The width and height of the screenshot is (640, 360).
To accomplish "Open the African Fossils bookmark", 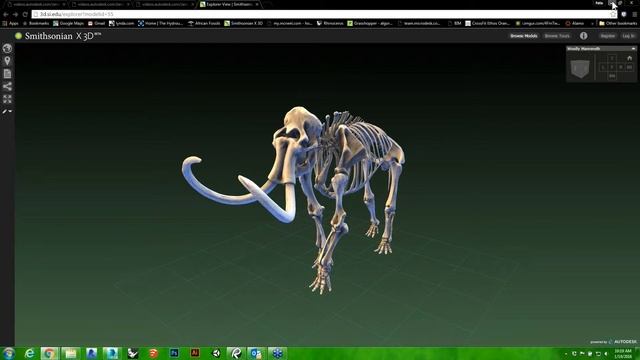I will click(x=204, y=23).
